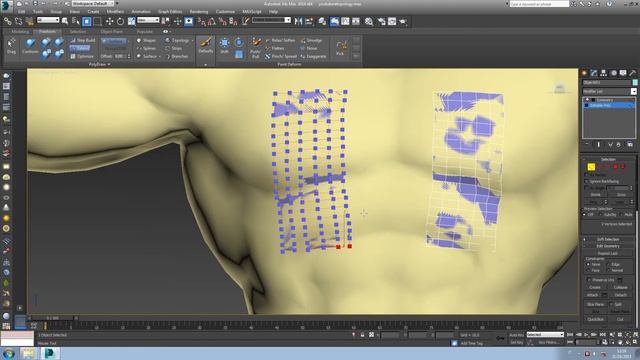The height and width of the screenshot is (360, 640).
Task: Click the Auto Key button
Action: (x=516, y=335)
